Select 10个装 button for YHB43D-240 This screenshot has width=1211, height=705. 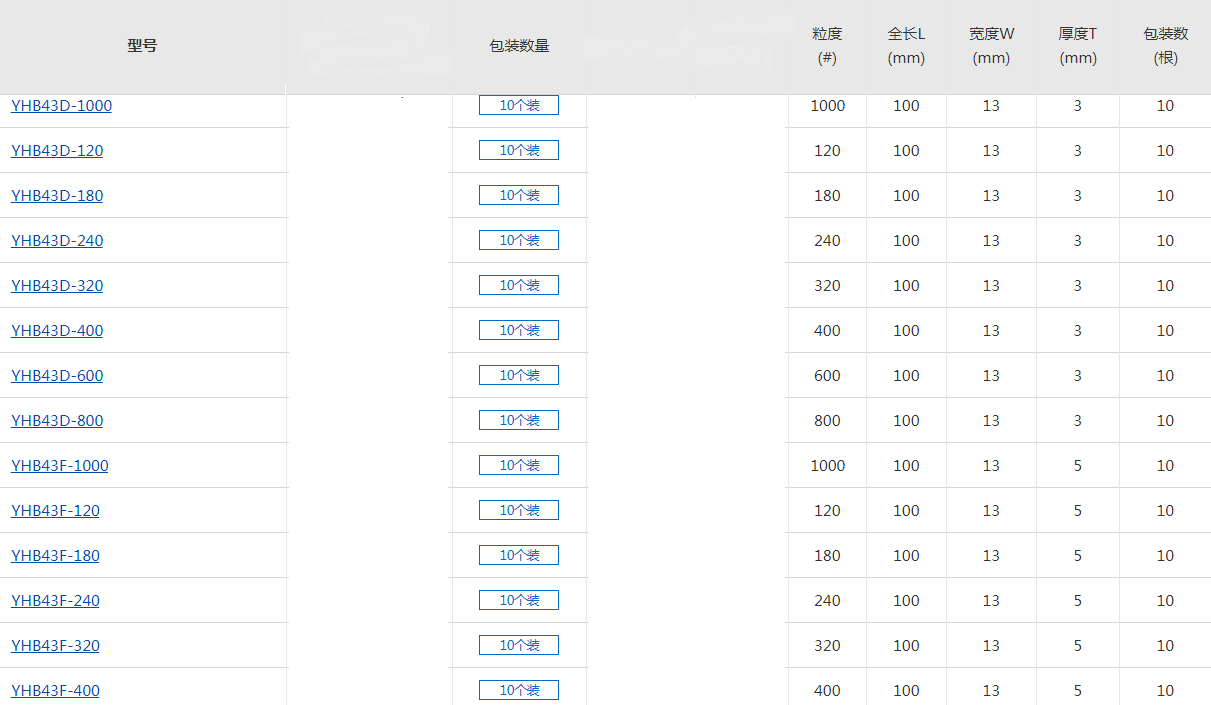[x=519, y=240]
